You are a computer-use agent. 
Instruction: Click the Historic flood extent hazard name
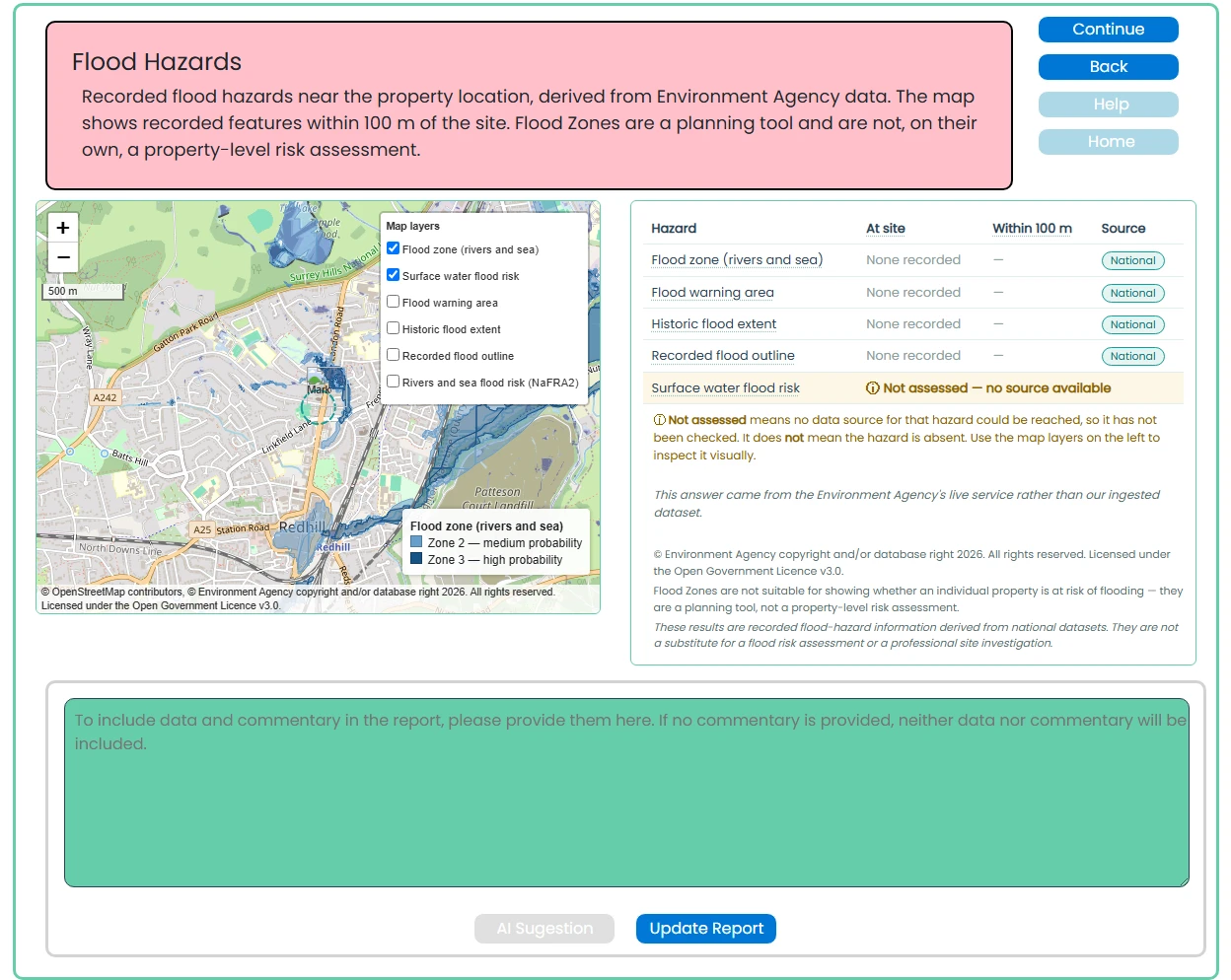[x=714, y=324]
